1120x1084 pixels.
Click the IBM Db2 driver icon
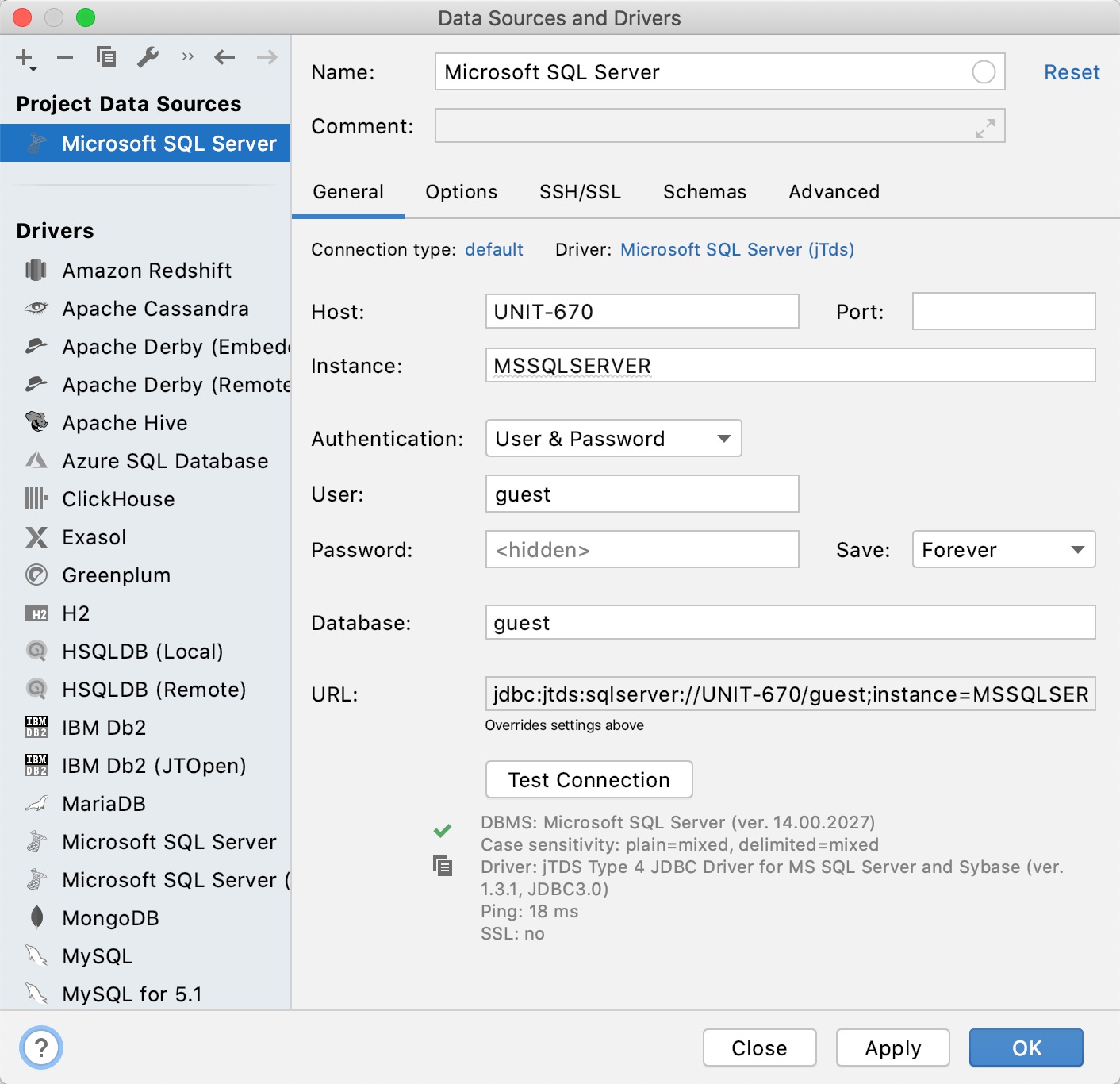36,728
